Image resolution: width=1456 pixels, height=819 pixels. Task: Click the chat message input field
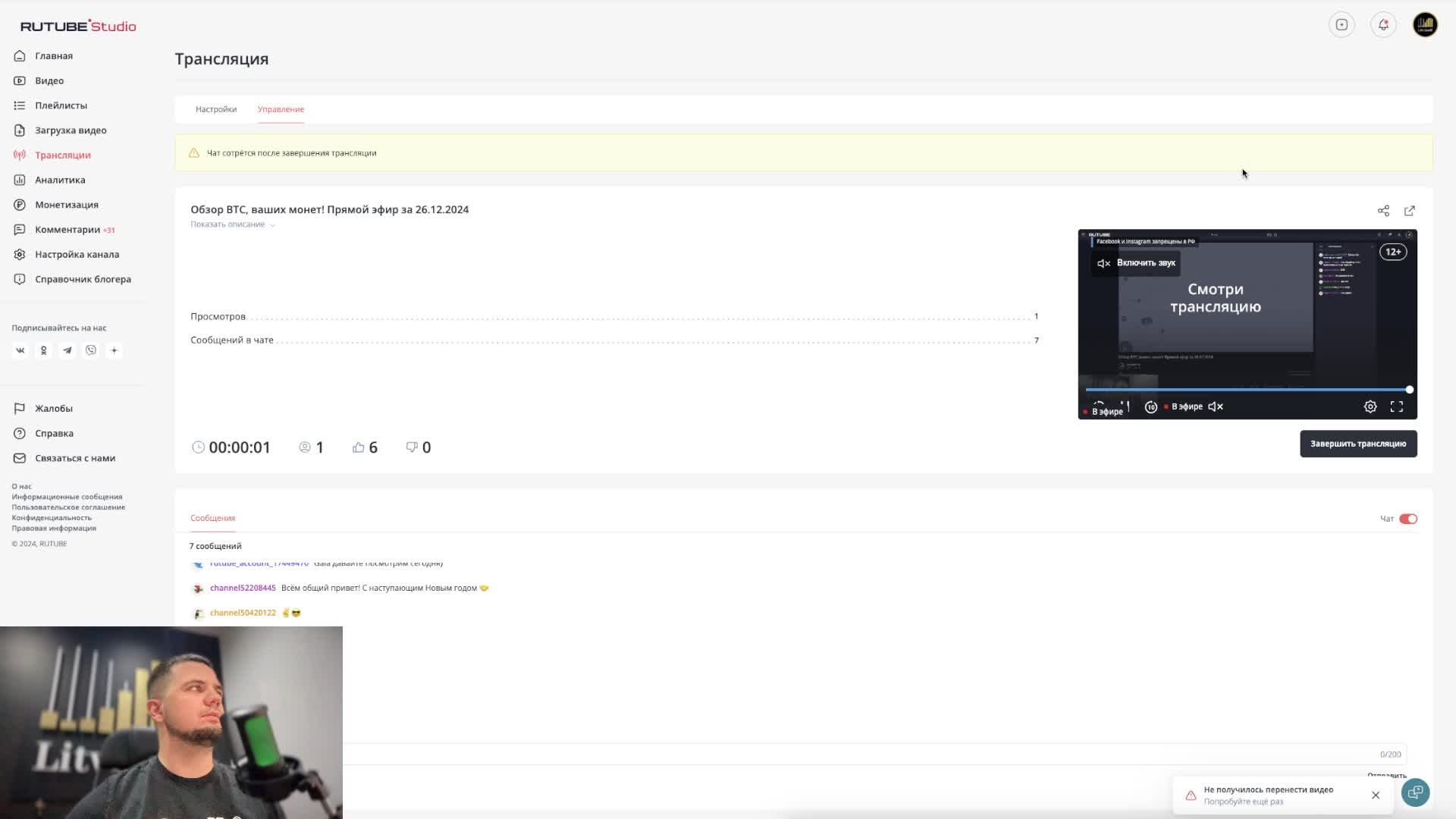872,754
